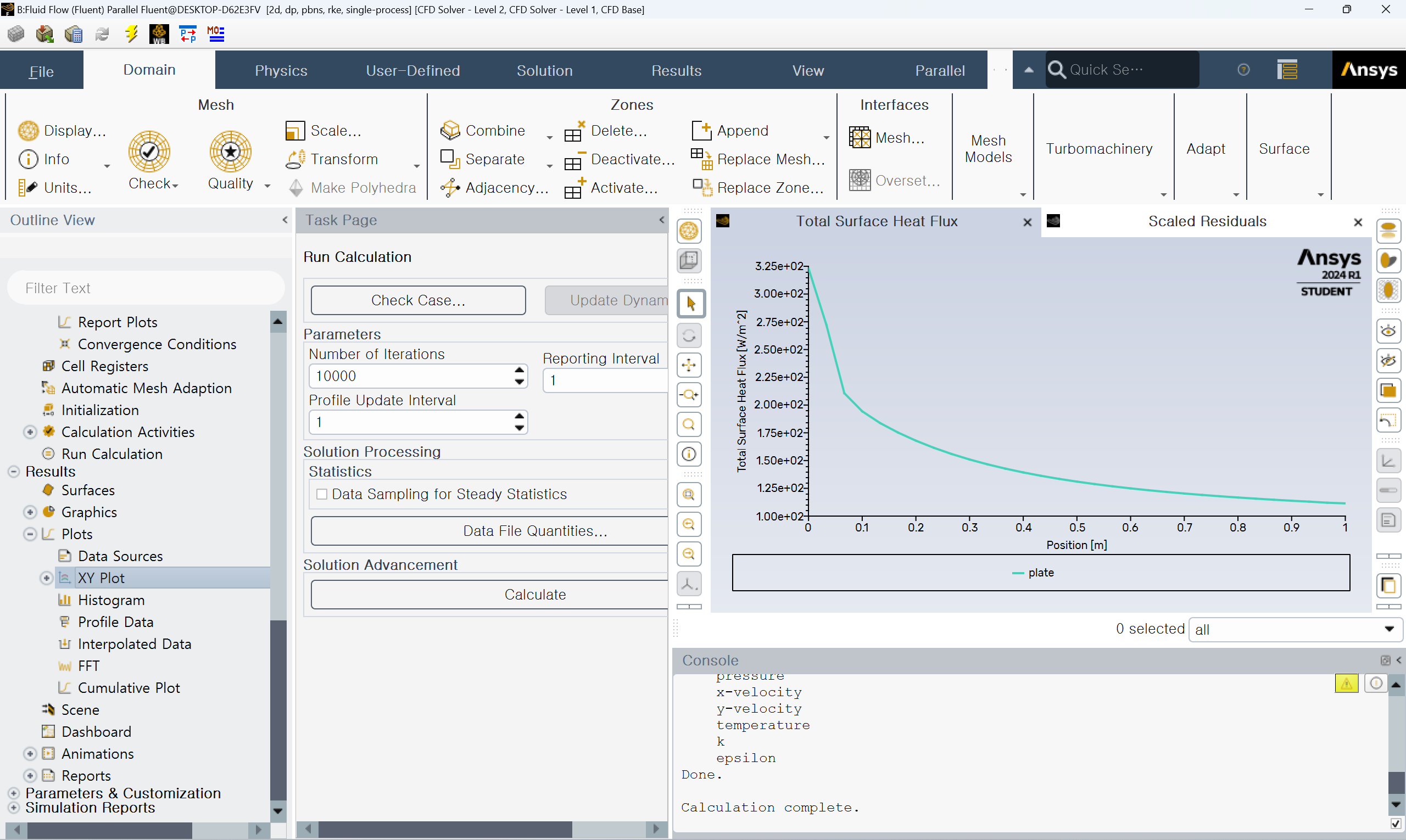Expand the Graphics tree node
1406x840 pixels.
pyautogui.click(x=30, y=512)
